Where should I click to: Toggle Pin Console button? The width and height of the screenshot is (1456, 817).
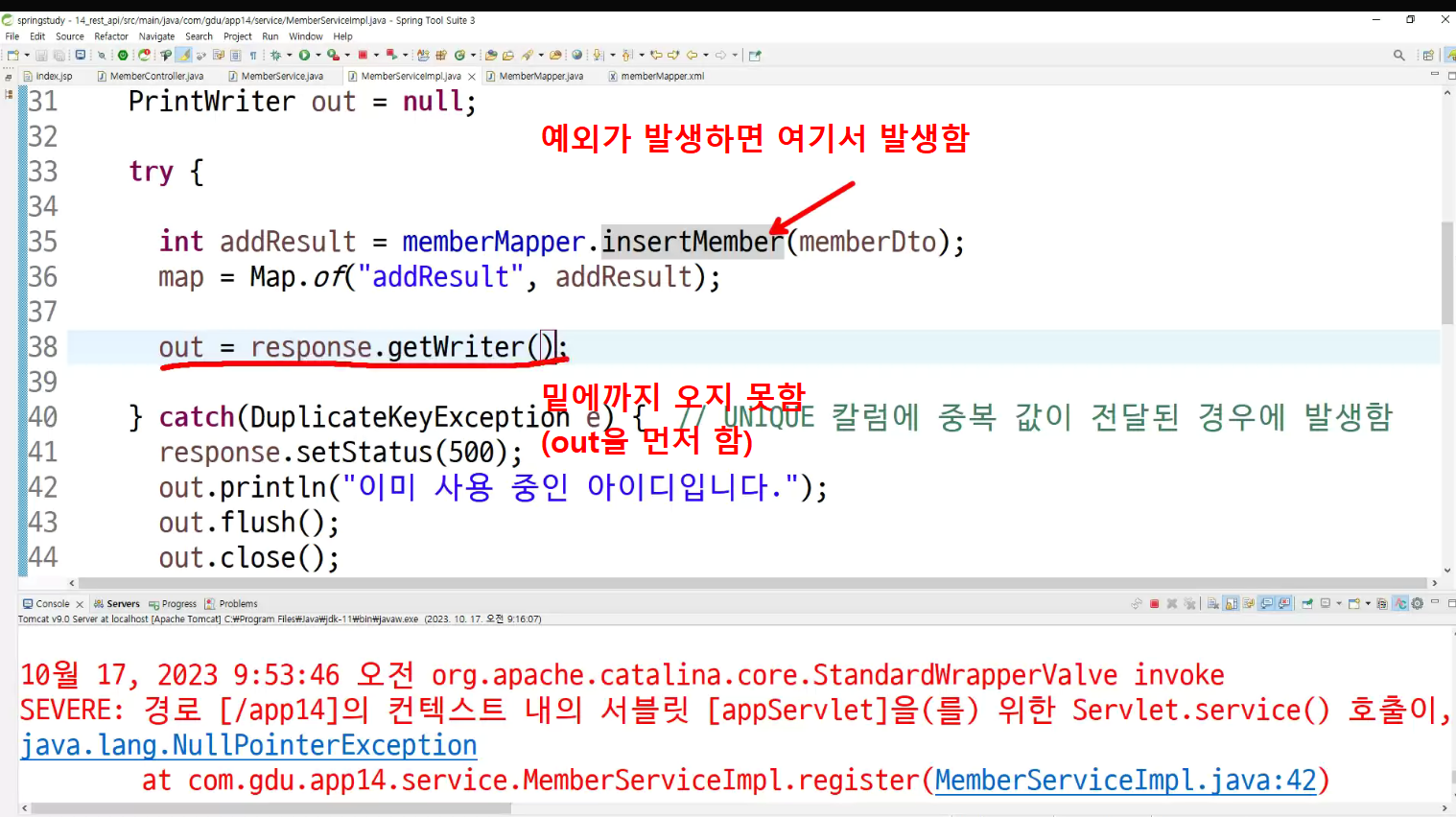pyautogui.click(x=1306, y=604)
